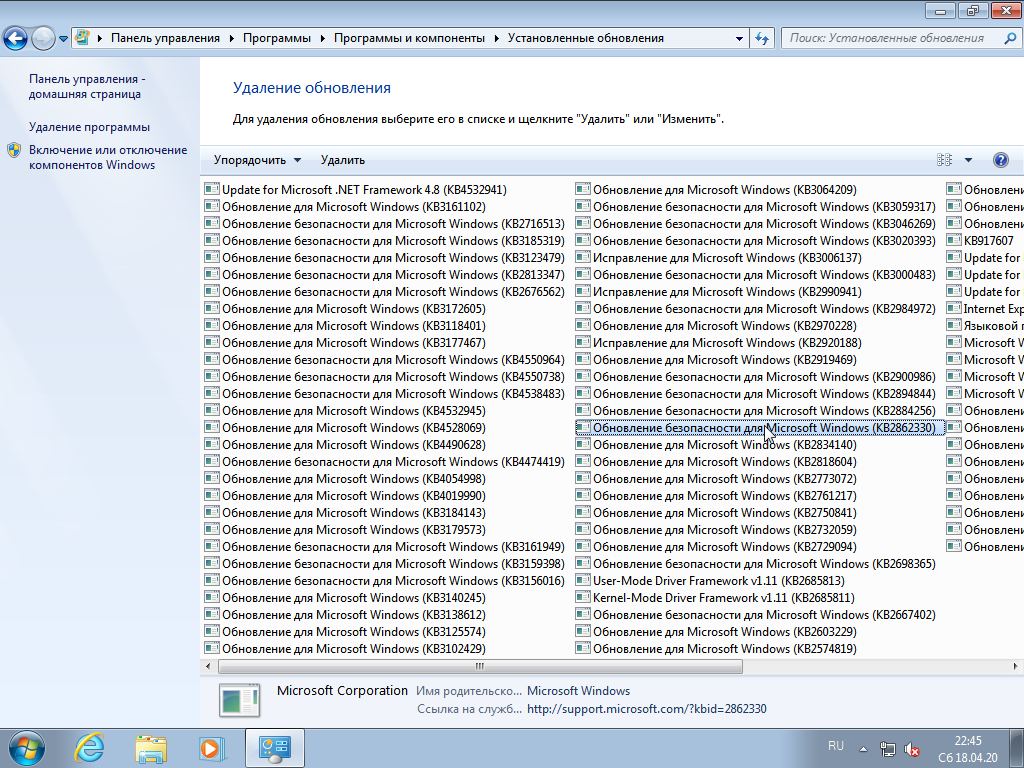
Task: Open address bar history dropdown
Action: [x=739, y=38]
